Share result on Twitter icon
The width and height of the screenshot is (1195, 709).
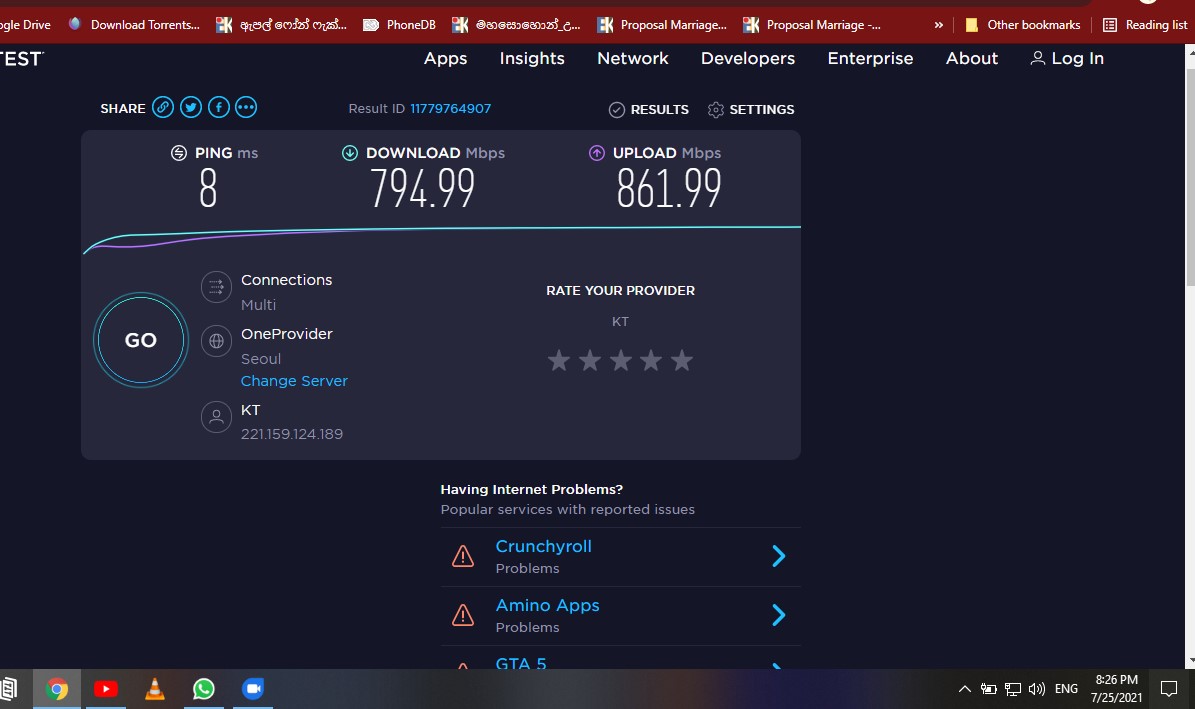click(x=191, y=107)
